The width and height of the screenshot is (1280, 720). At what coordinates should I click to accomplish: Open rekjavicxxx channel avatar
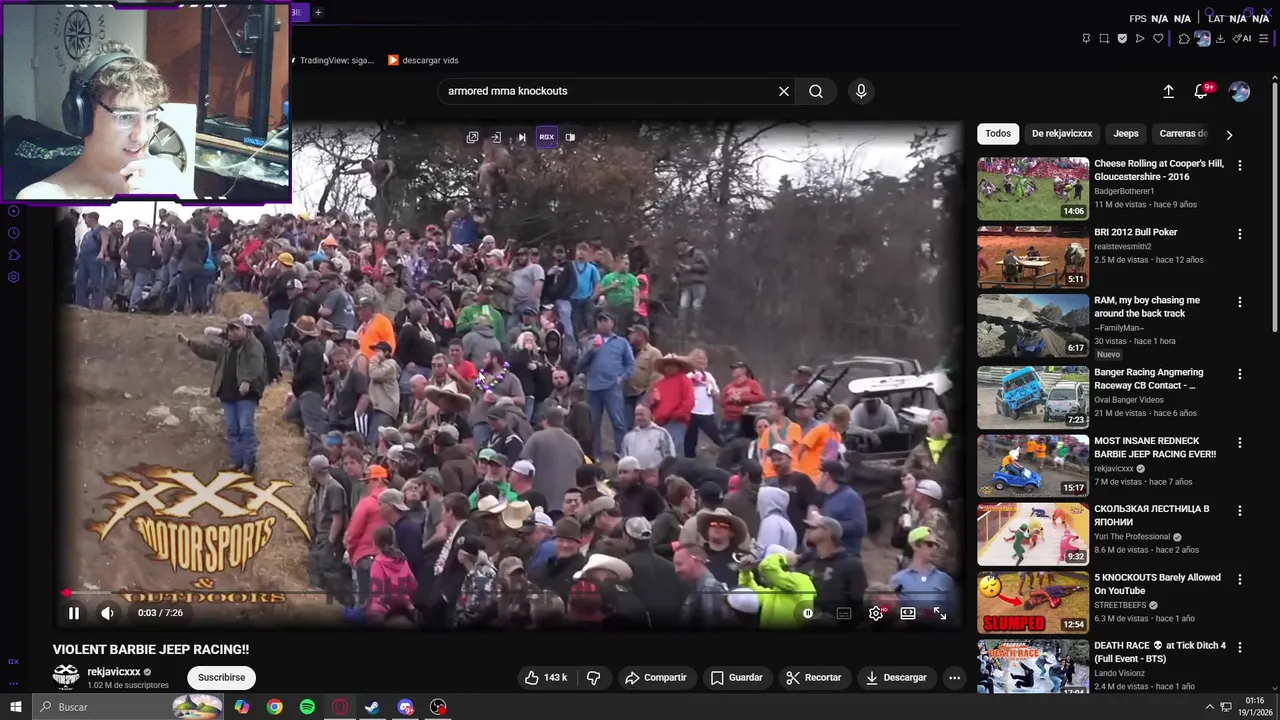pos(66,677)
